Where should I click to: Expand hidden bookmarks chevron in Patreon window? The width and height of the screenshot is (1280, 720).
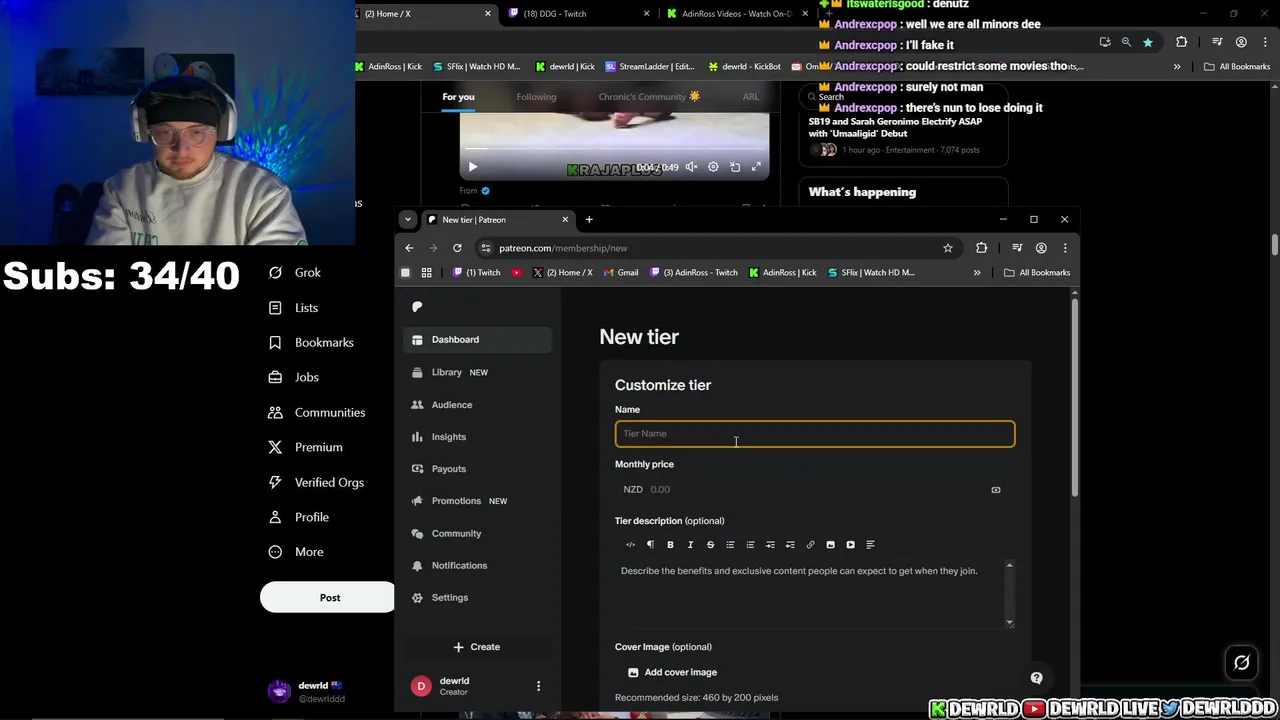[977, 273]
